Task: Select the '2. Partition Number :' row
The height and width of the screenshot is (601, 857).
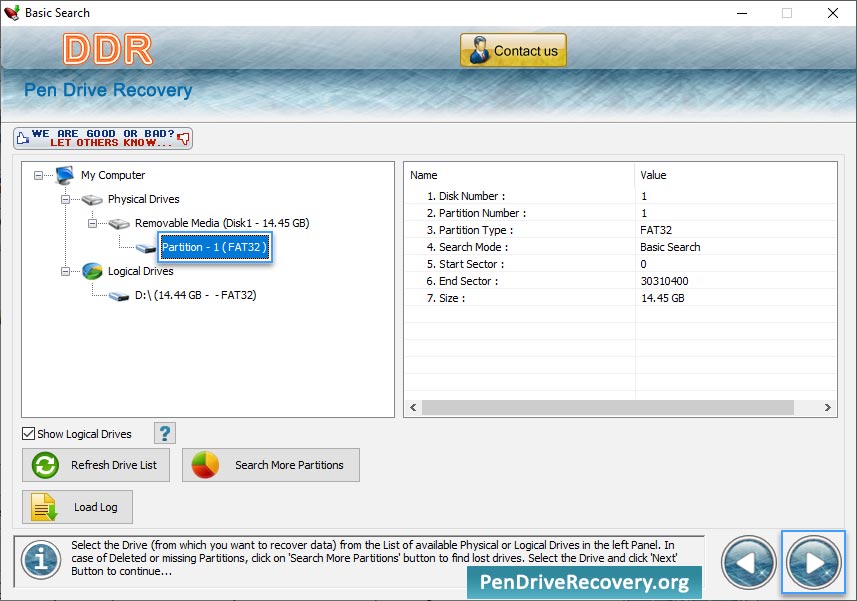Action: [x=621, y=213]
